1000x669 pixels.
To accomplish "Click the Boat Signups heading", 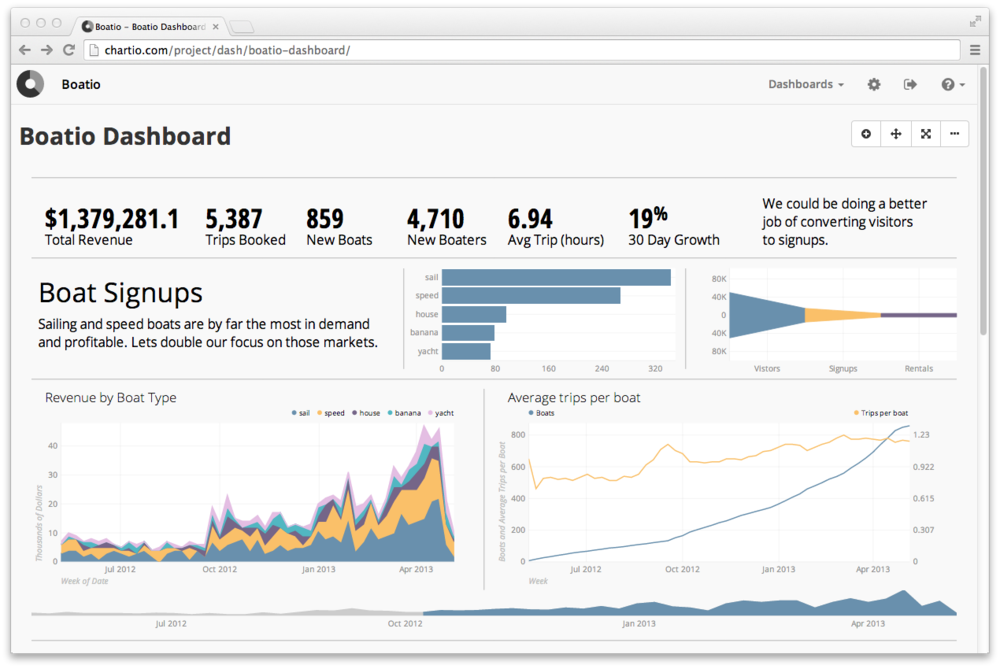I will coord(121,293).
